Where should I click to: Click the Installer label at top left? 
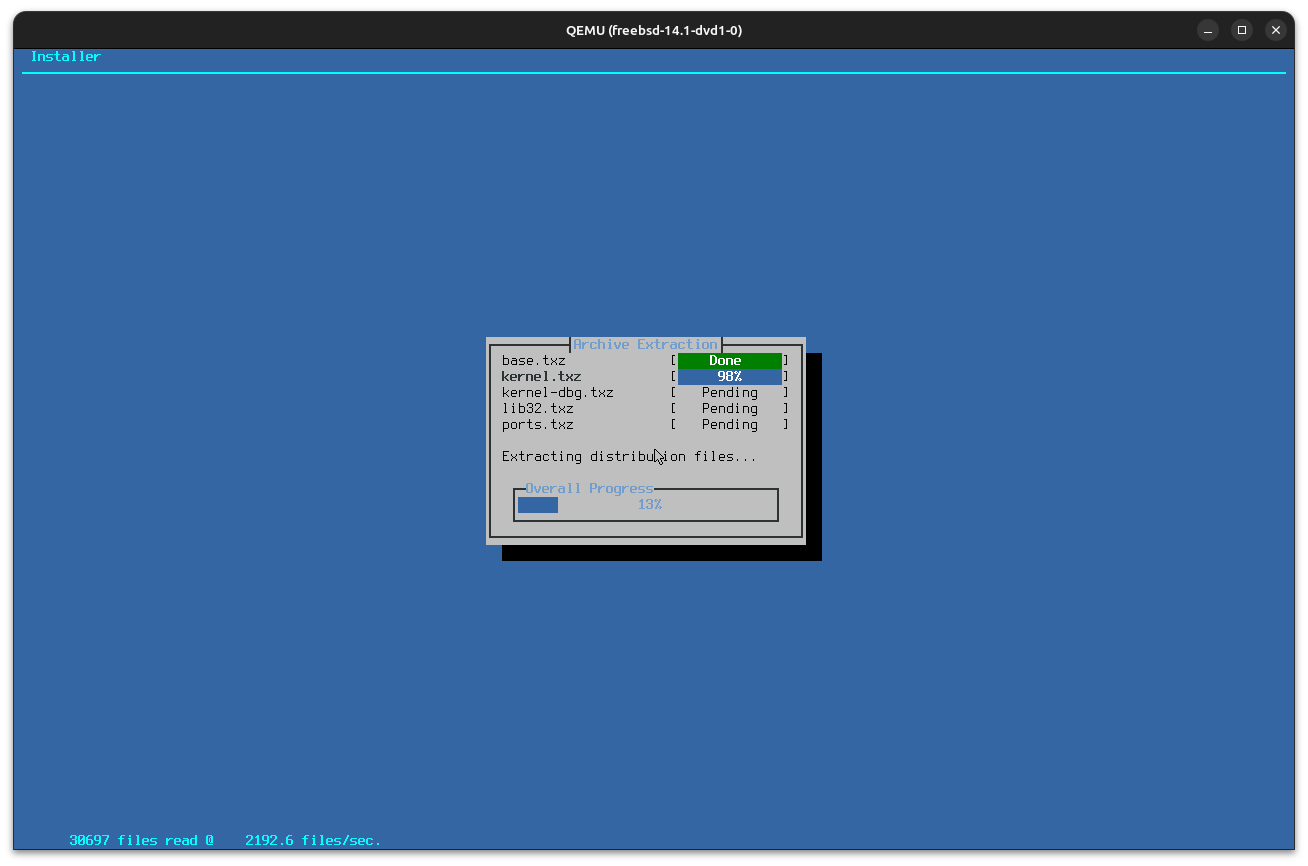tap(65, 57)
